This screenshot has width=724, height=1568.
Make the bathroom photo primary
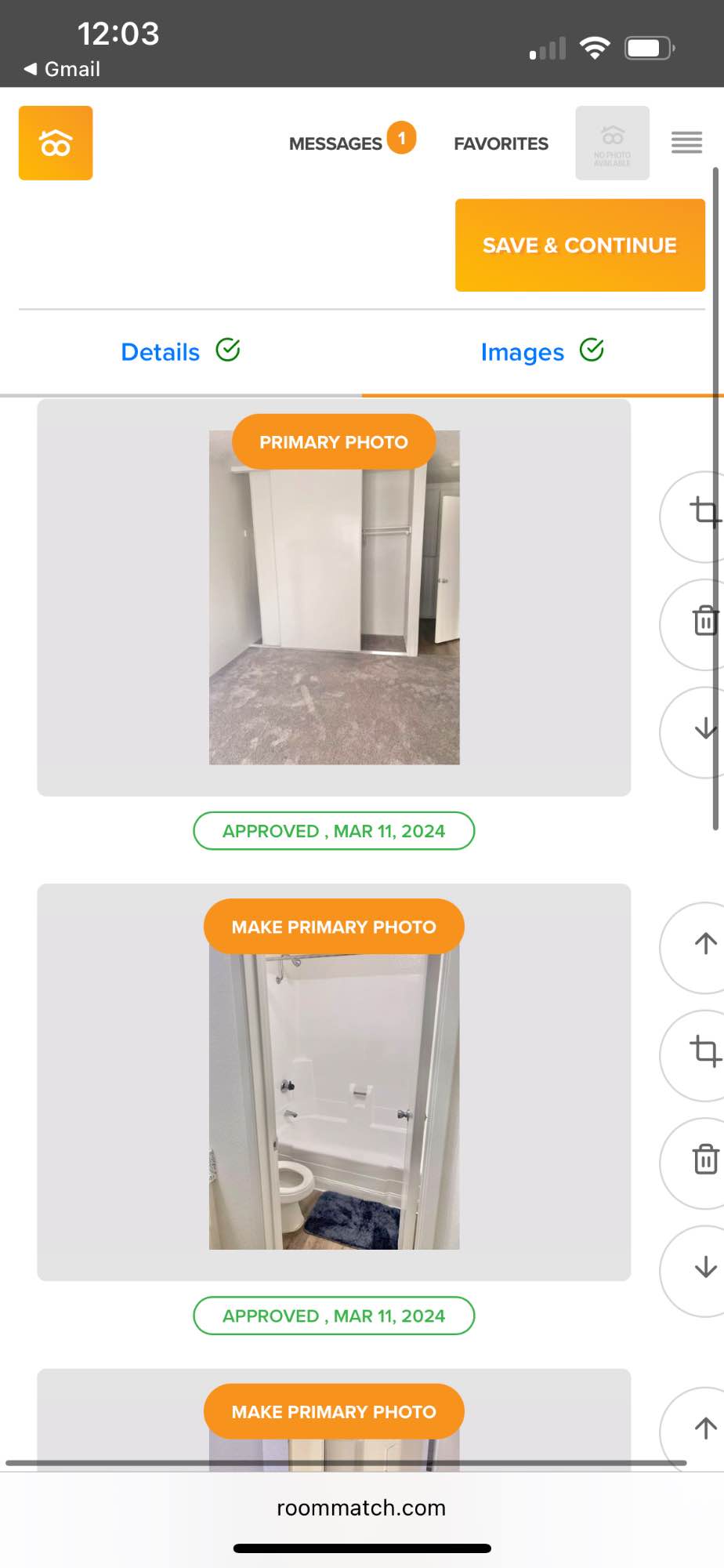pos(334,927)
